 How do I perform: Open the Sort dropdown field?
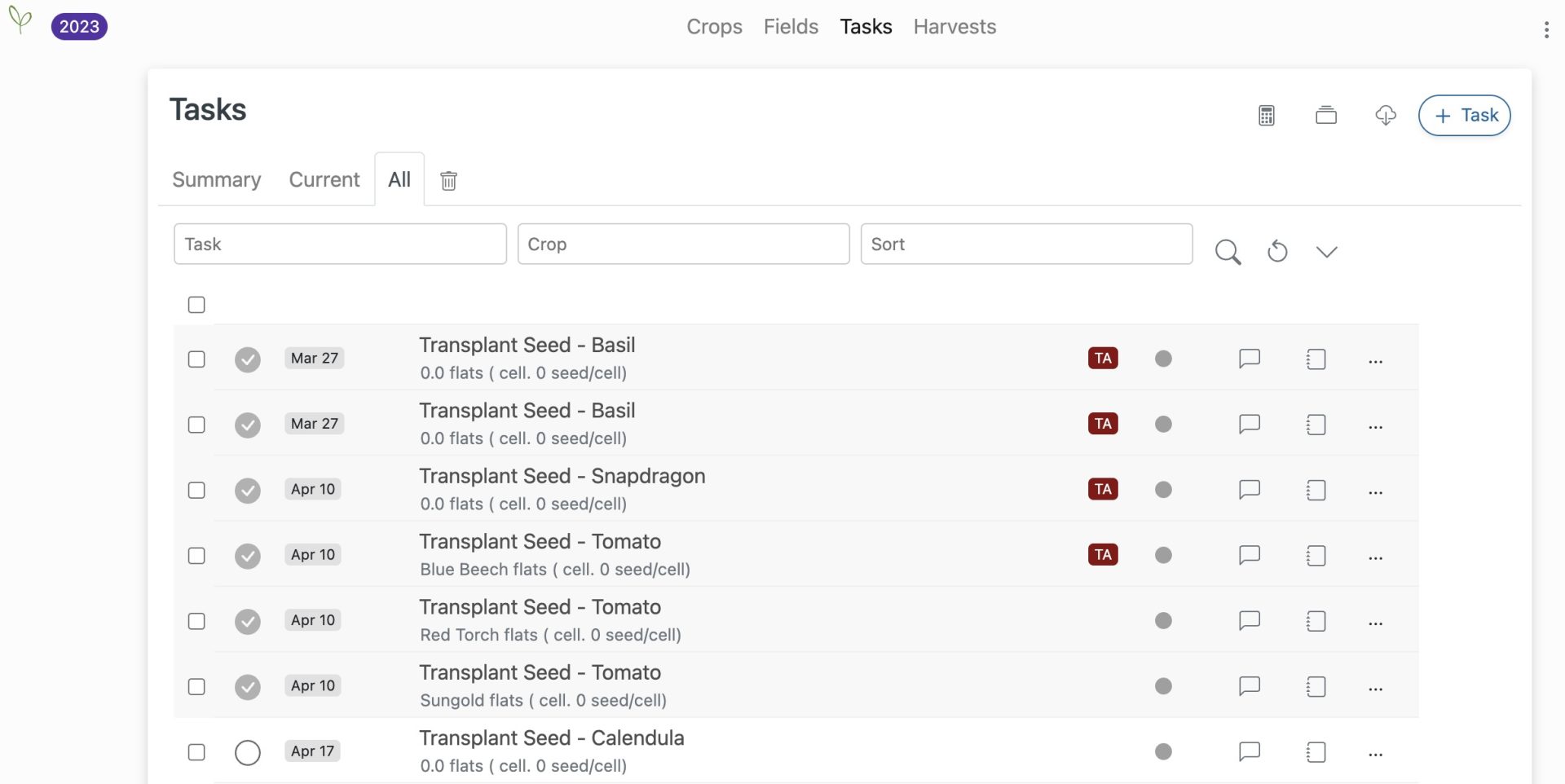[1026, 244]
